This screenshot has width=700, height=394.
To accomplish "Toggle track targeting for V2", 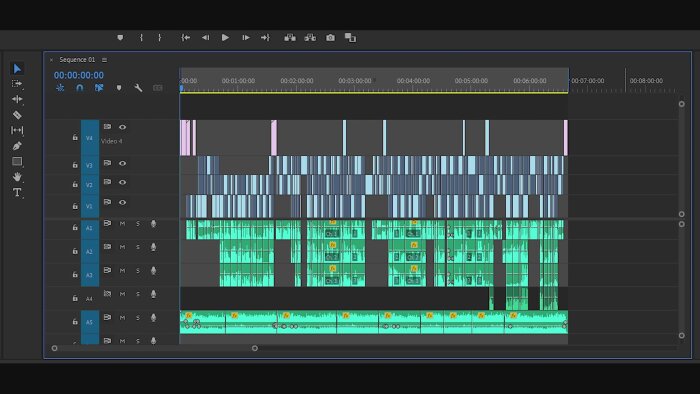I will tap(90, 184).
